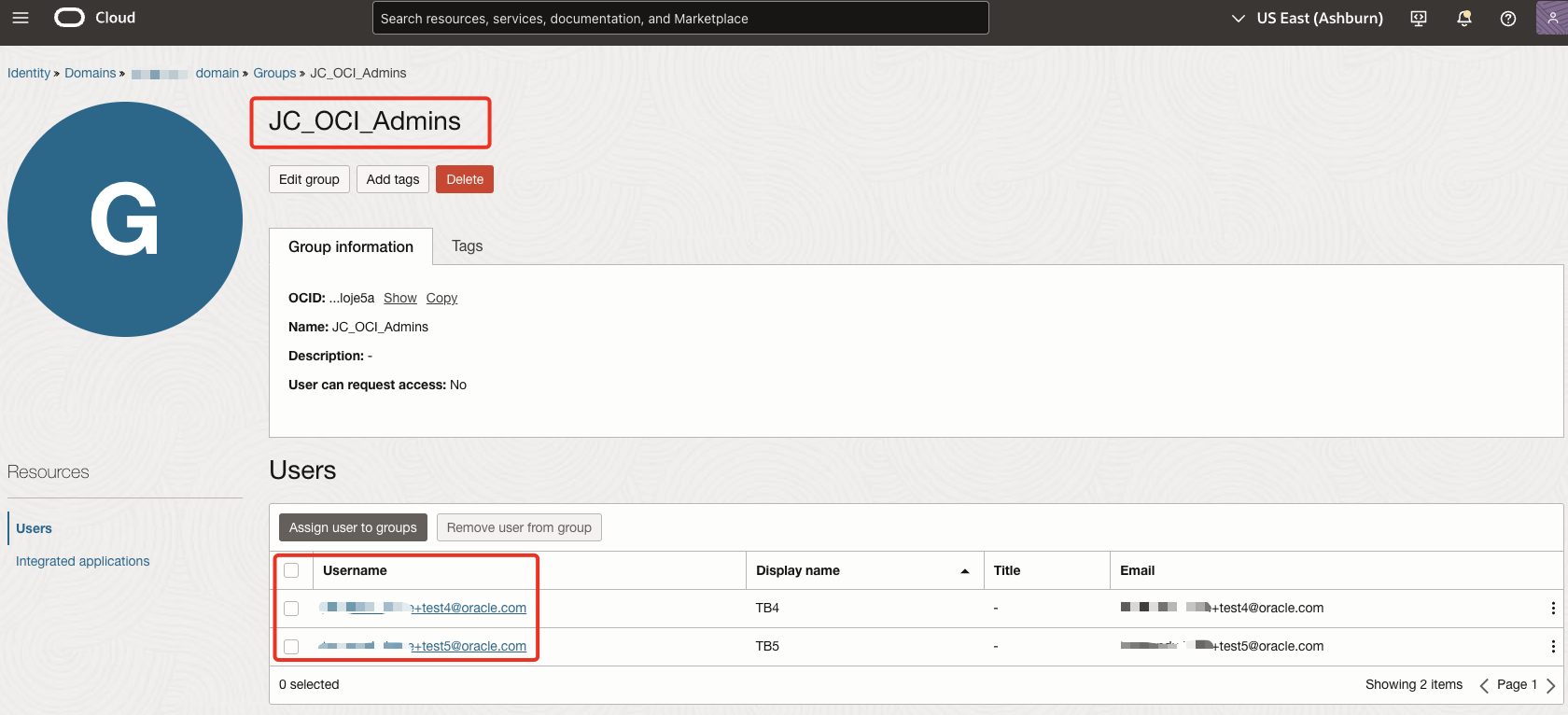
Task: Open the test4@oracle.com username link
Action: pyautogui.click(x=423, y=609)
